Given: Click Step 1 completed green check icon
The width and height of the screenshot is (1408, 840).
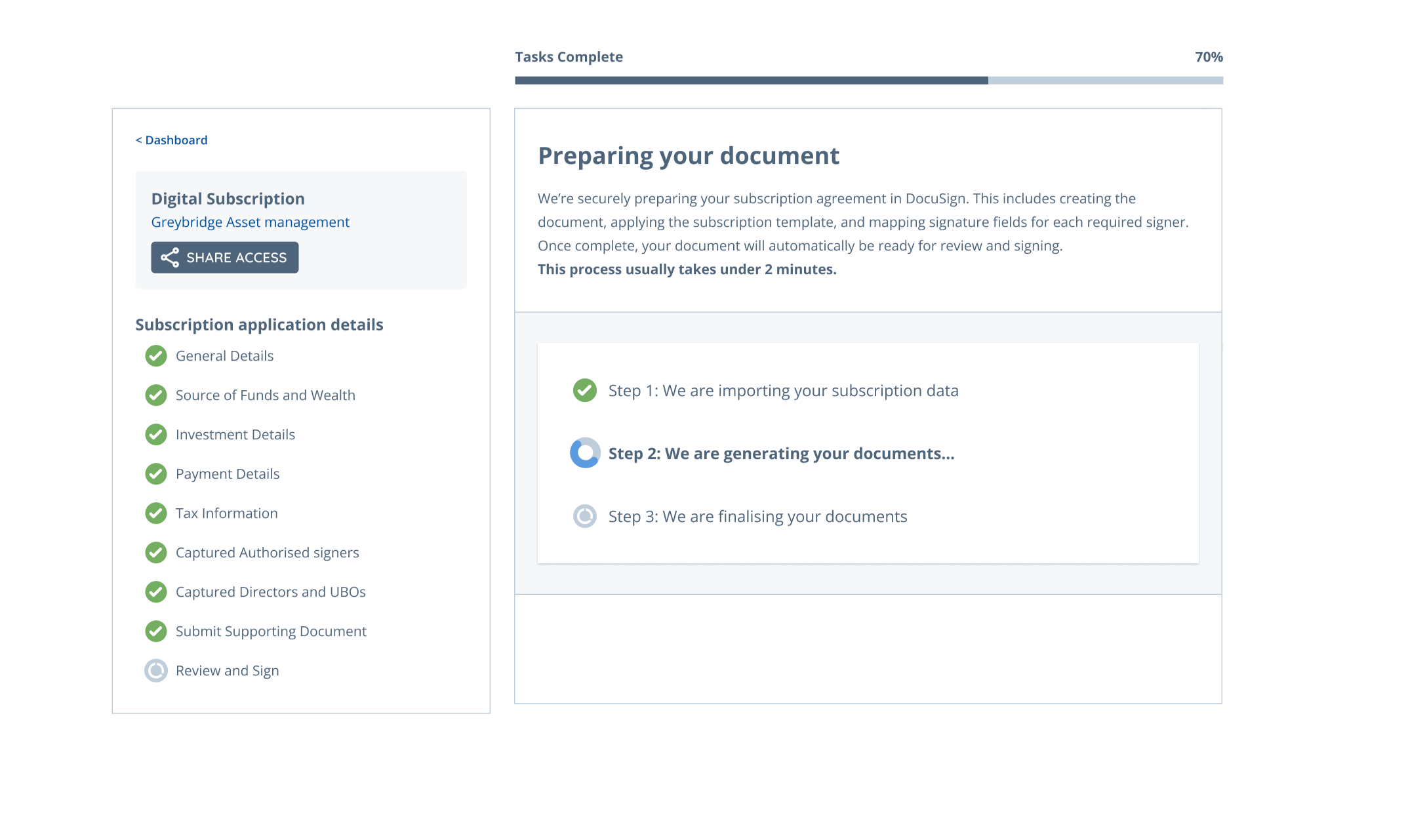Looking at the screenshot, I should pos(585,391).
